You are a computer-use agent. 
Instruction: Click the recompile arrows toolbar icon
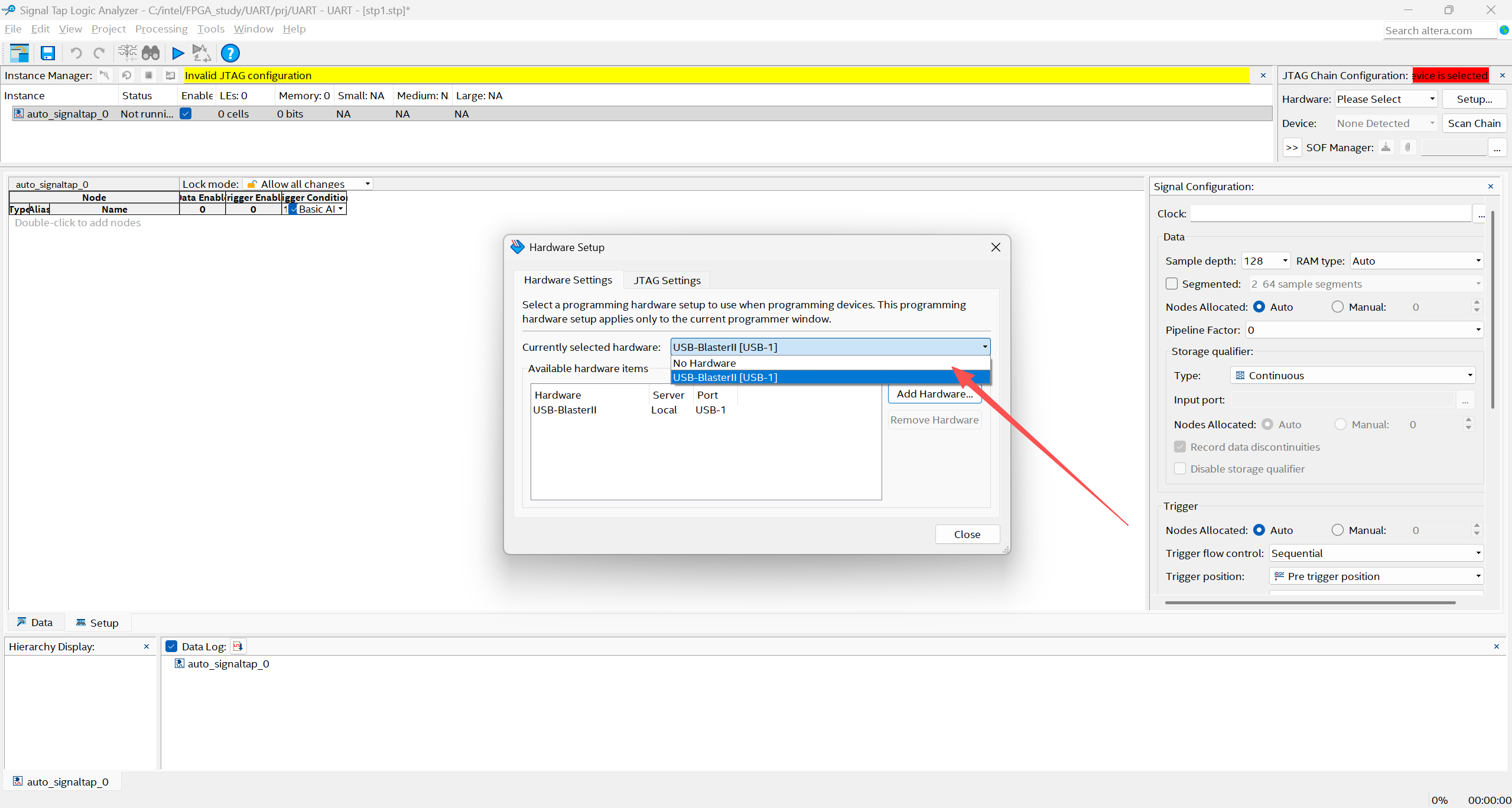tap(201, 53)
